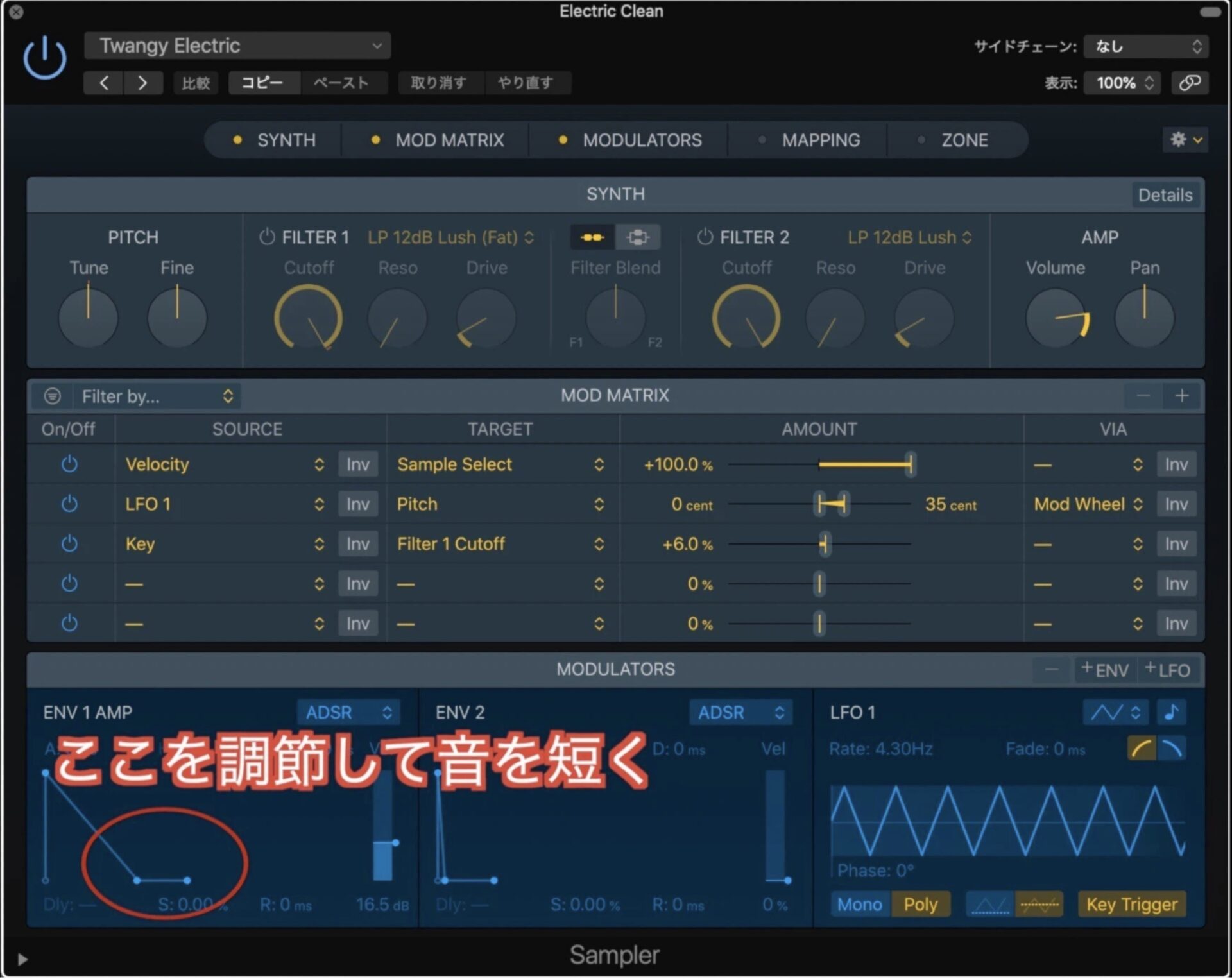Open the ADSR mode dropdown for ENV 1 AMP
This screenshot has width=1232, height=979.
pyautogui.click(x=348, y=712)
